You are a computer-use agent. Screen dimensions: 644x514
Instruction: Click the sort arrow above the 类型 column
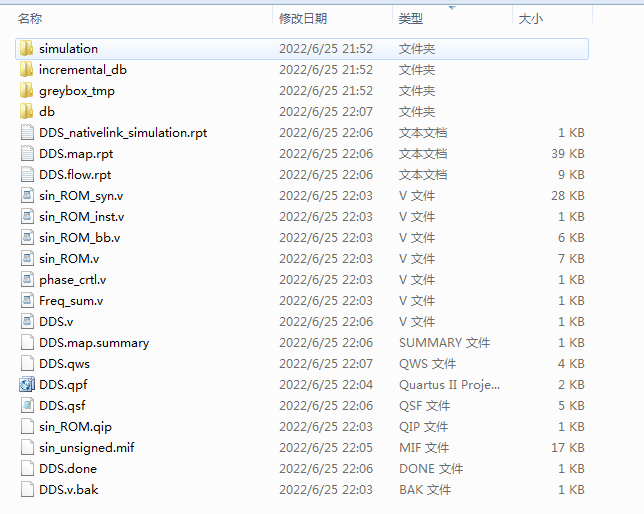[452, 8]
